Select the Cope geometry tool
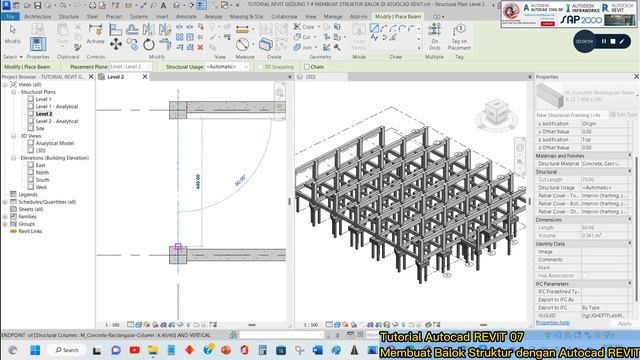640x360 pixels. click(x=304, y=27)
